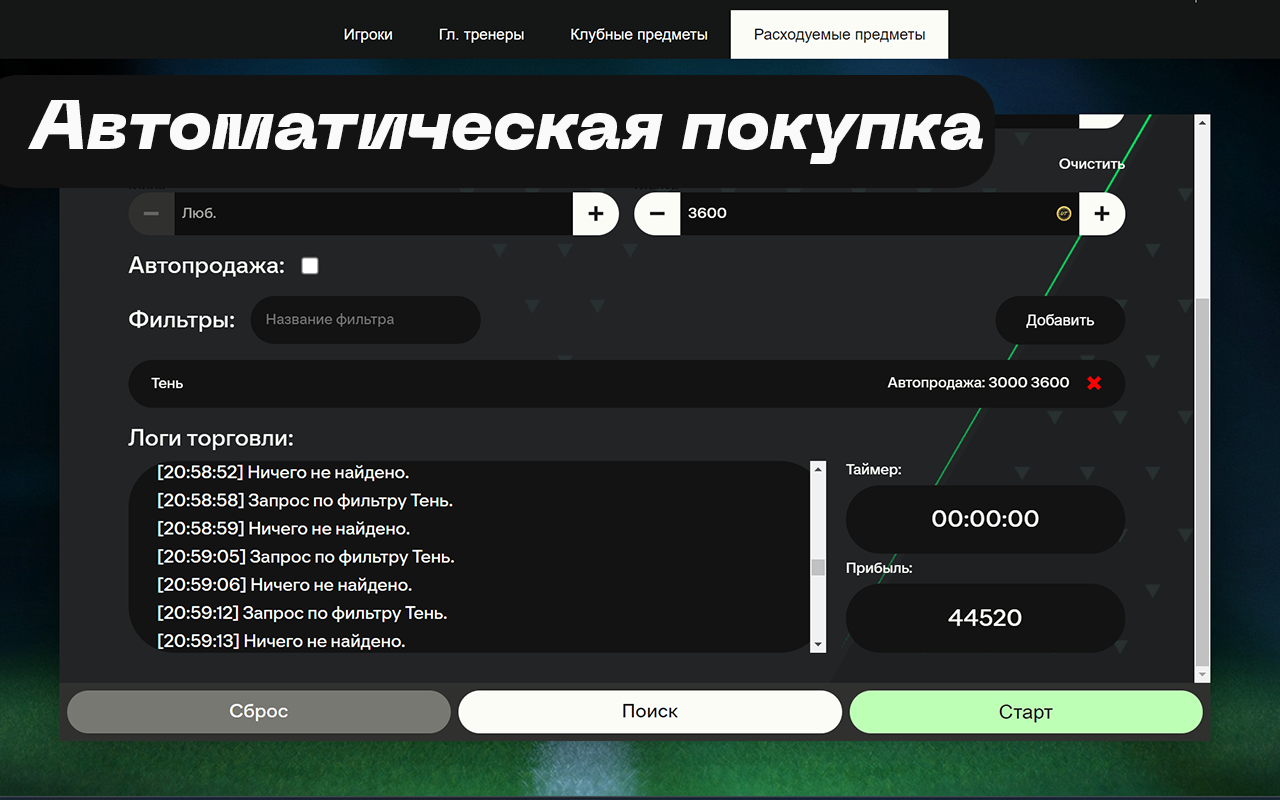Add a new filter with Добавить
The width and height of the screenshot is (1280, 800).
coord(1059,320)
